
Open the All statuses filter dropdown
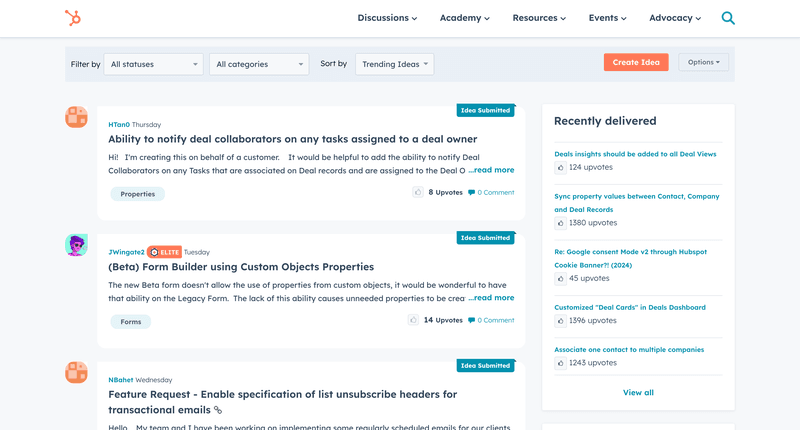point(154,64)
